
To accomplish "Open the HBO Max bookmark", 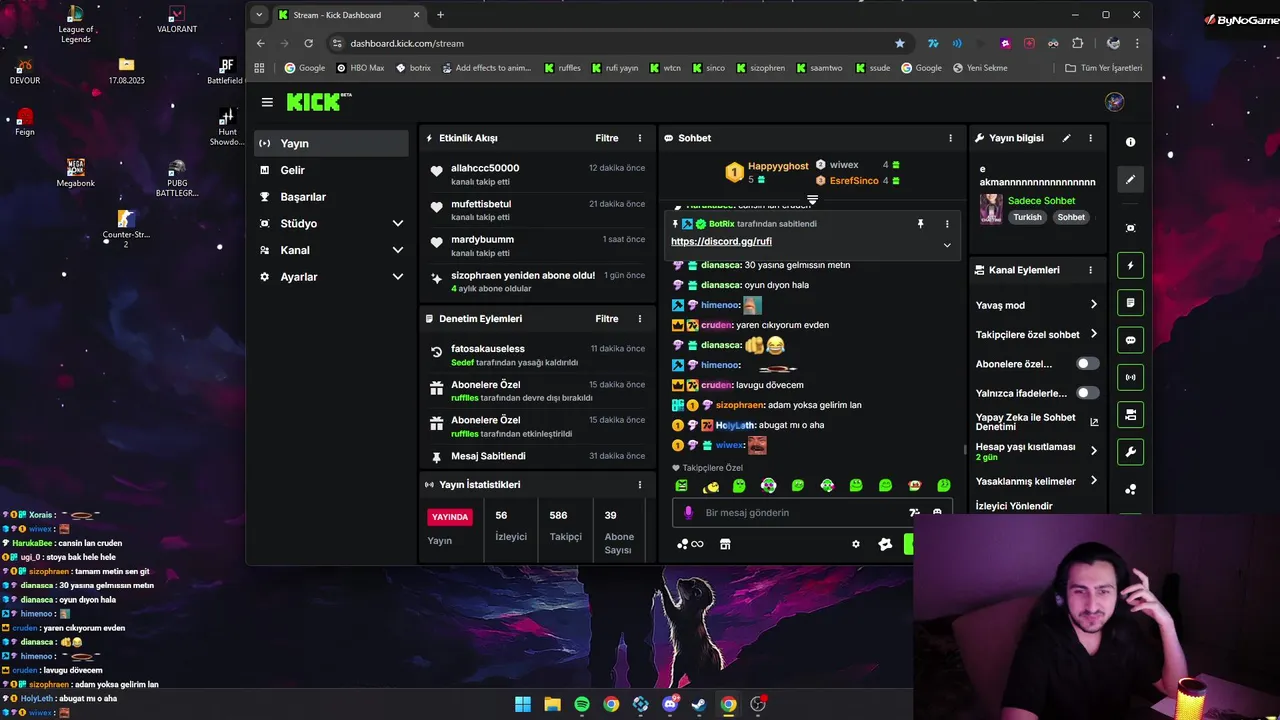I will pyautogui.click(x=360, y=68).
